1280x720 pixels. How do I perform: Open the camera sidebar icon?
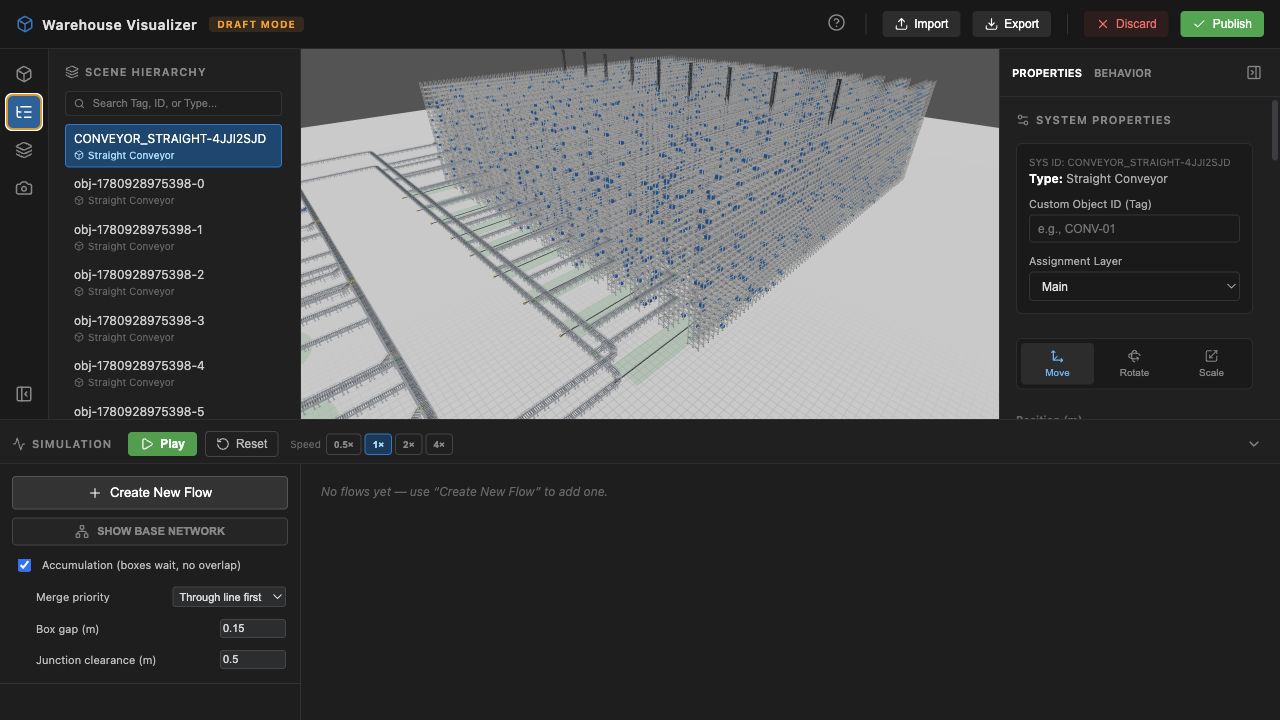(24, 188)
